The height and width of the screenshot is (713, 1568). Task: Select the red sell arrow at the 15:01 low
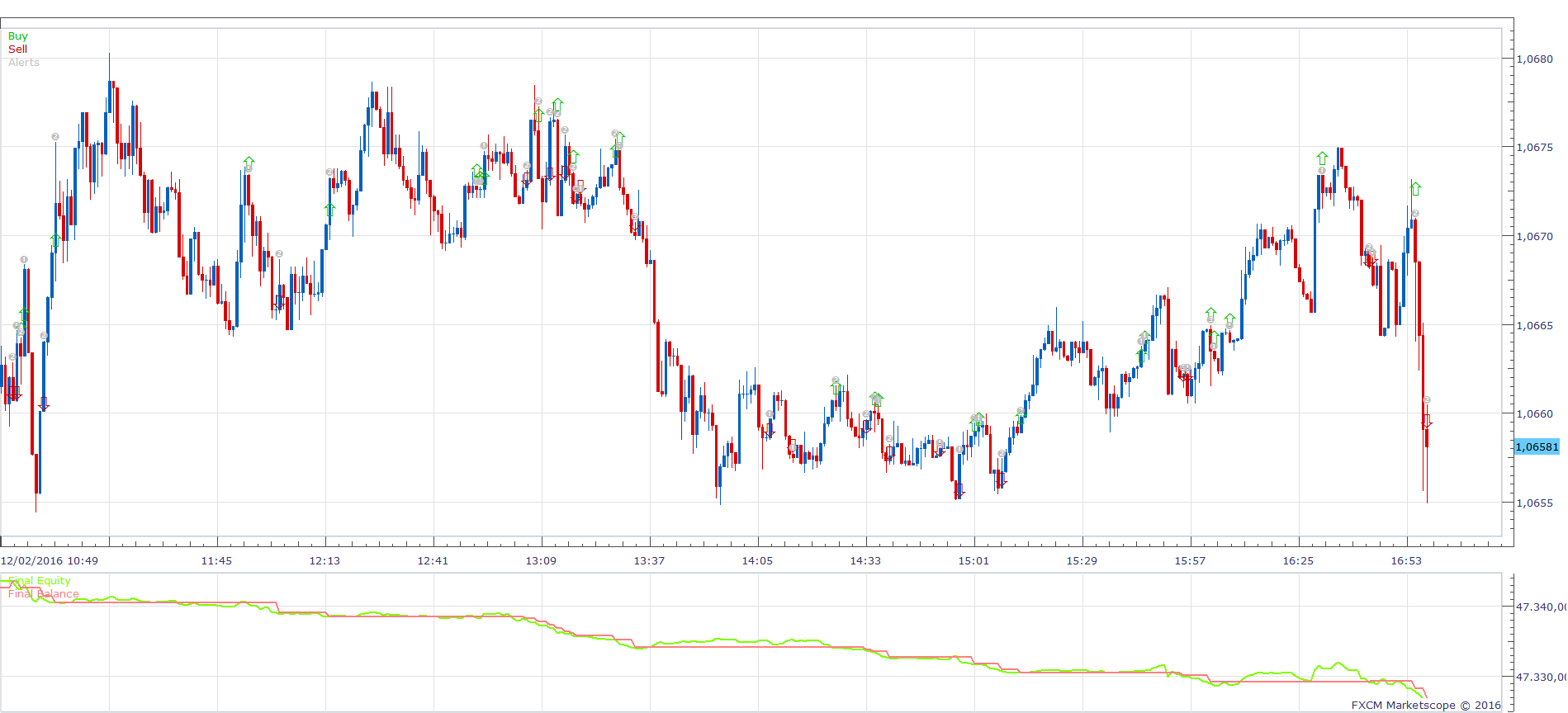point(959,491)
